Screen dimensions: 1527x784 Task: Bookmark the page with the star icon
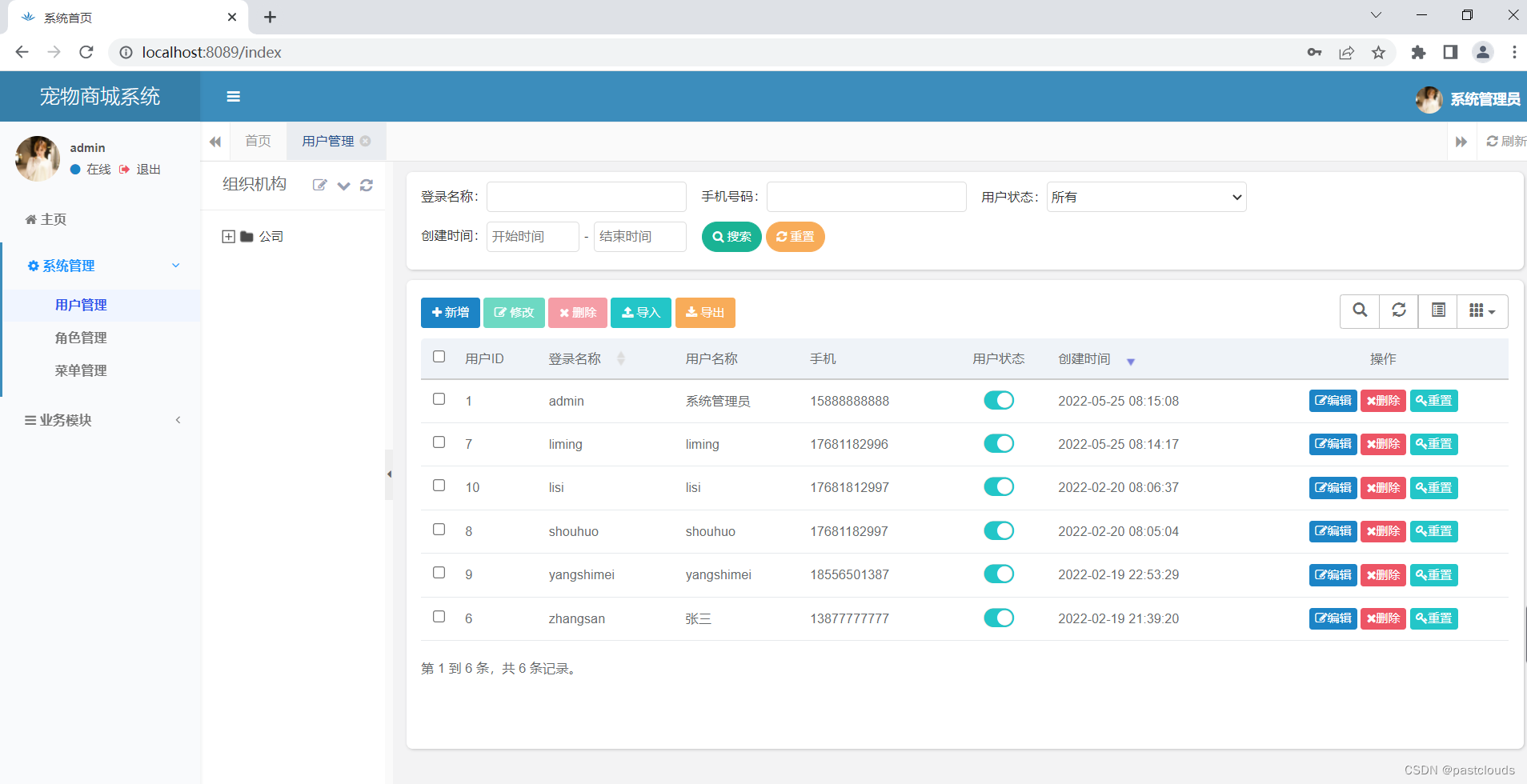(1378, 53)
